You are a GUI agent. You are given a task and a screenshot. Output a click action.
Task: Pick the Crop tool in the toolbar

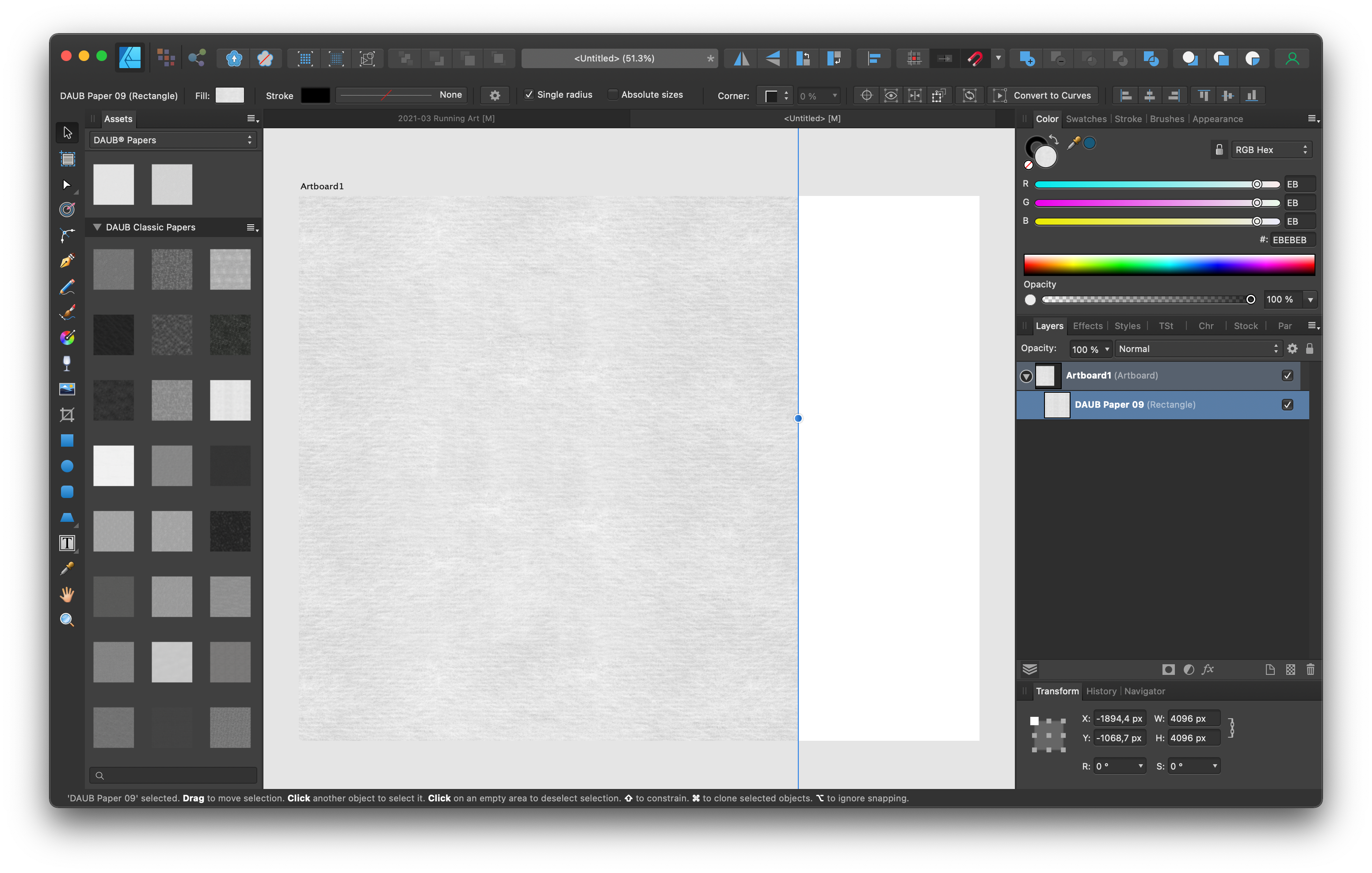click(x=67, y=414)
